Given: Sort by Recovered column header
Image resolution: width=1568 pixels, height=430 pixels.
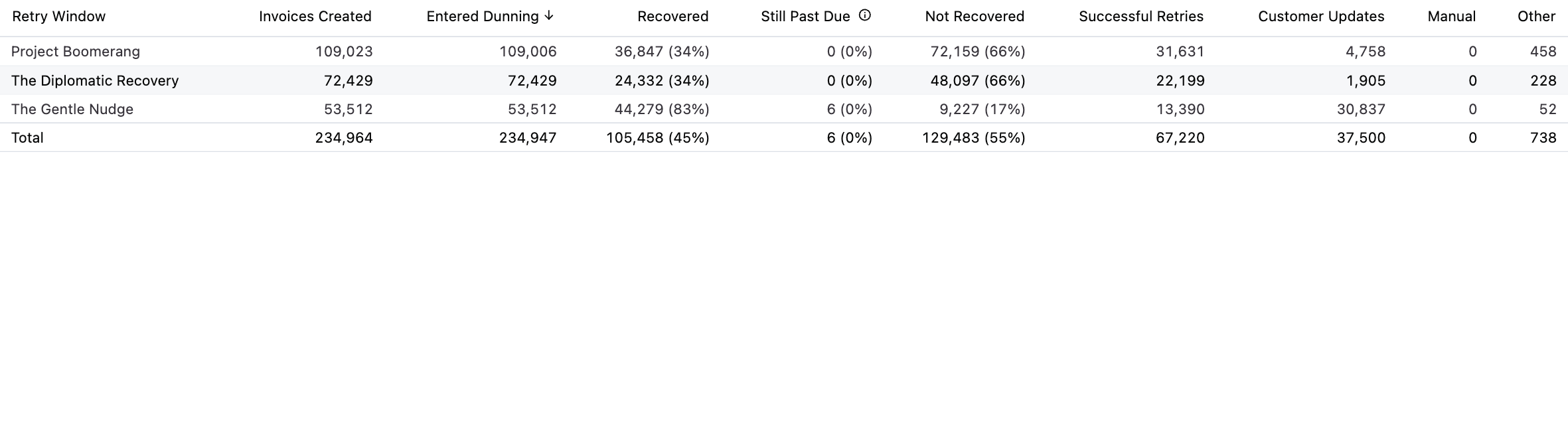Looking at the screenshot, I should (x=672, y=17).
